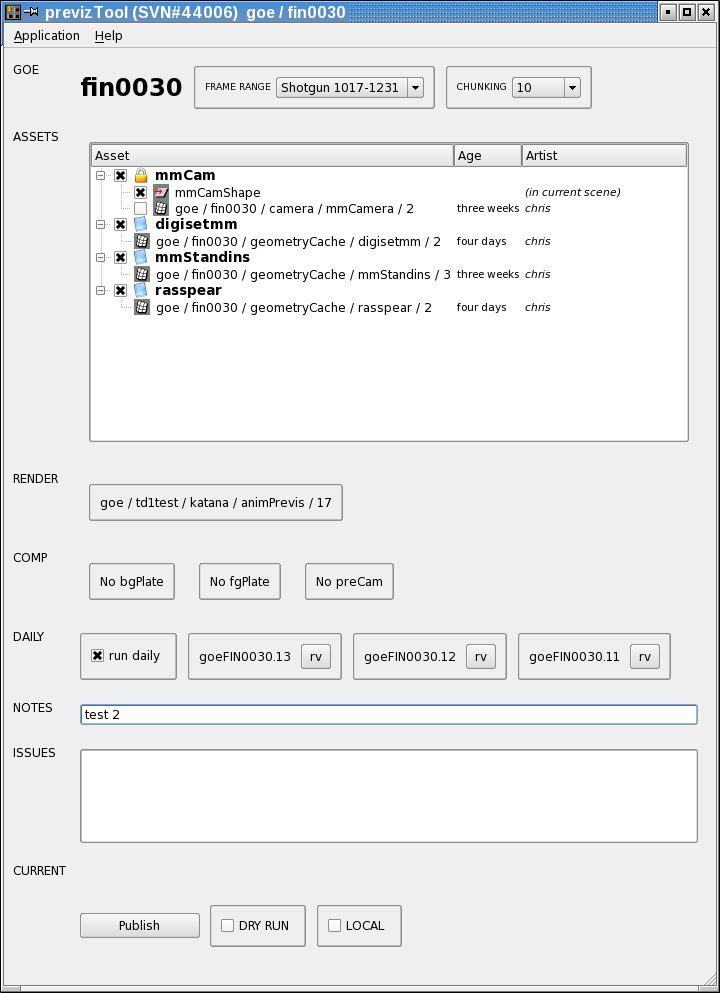The width and height of the screenshot is (720, 993).
Task: Select row goe / fin0030 / camera / mmCamera / 2
Action: (x=294, y=208)
